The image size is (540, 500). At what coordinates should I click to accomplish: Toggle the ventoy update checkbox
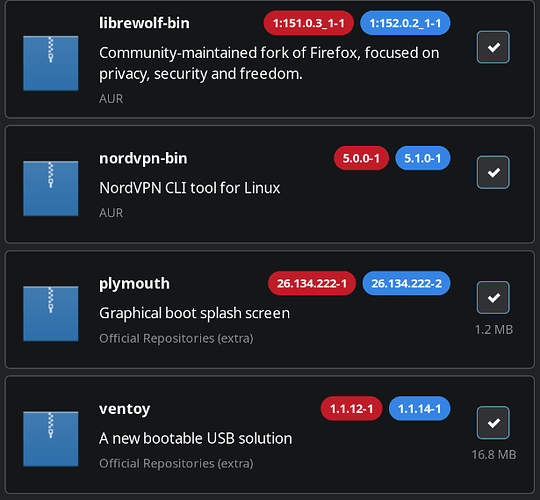pyautogui.click(x=493, y=423)
